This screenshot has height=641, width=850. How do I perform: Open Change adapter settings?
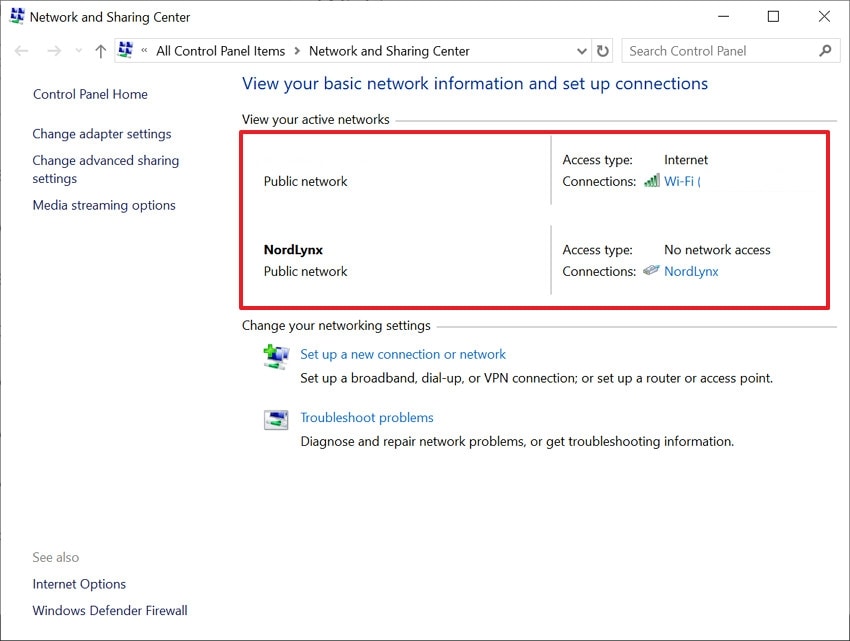tap(101, 133)
